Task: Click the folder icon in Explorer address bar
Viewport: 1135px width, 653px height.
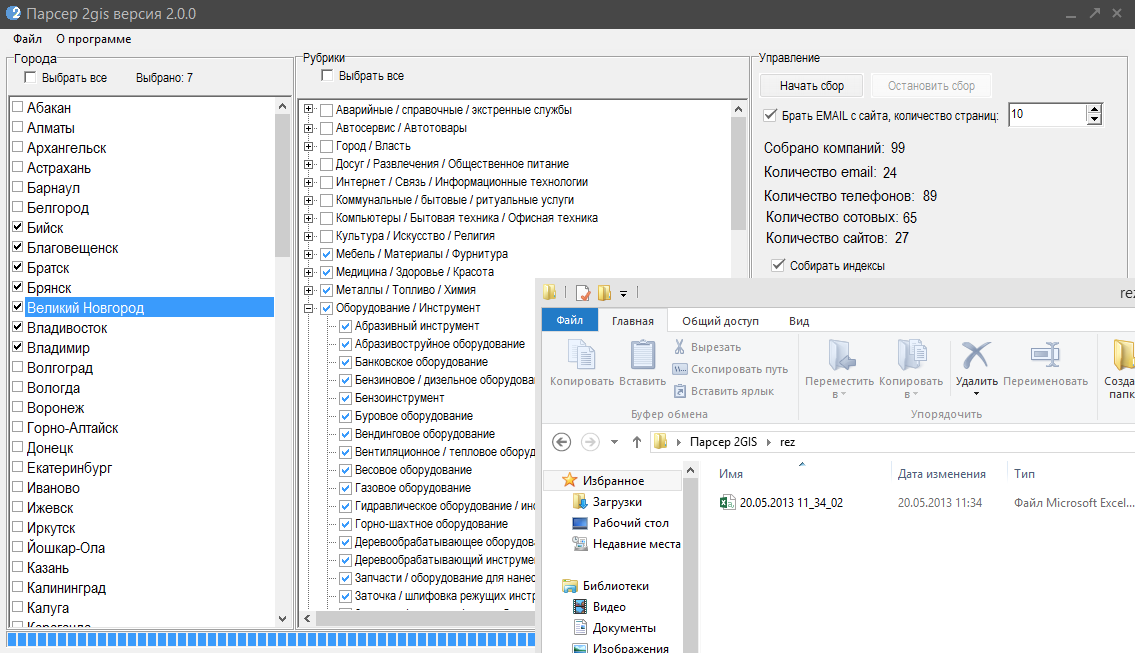Action: point(660,442)
